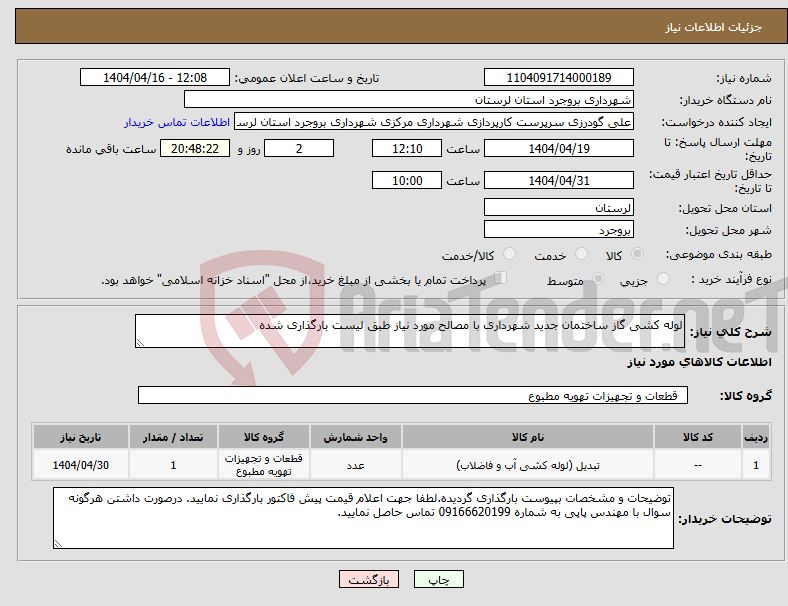Select the جزیی purchase type radio
The height and width of the screenshot is (606, 788).
tap(663, 279)
